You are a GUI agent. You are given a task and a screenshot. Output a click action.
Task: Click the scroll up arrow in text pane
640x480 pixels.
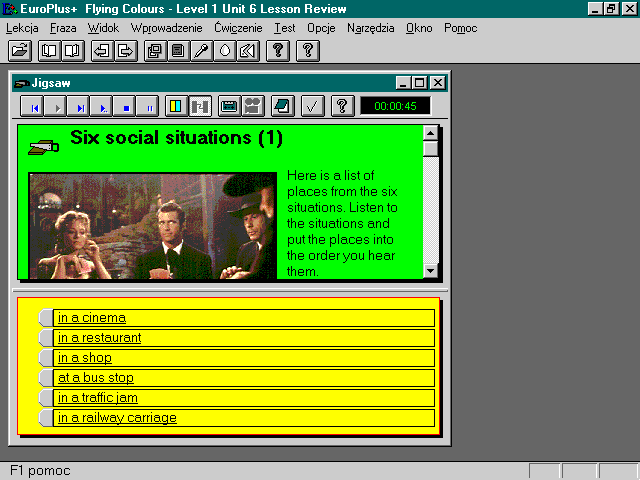click(431, 133)
